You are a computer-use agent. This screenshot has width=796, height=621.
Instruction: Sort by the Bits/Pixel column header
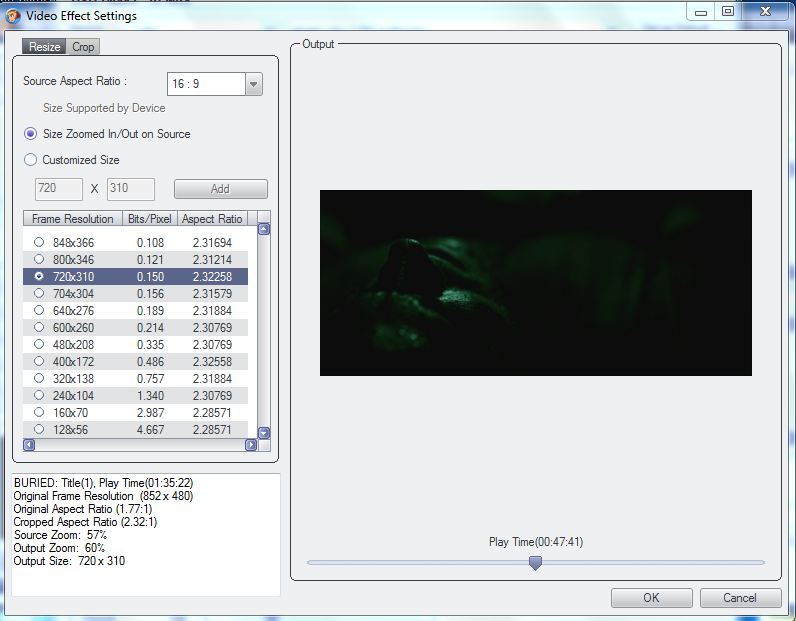[150, 219]
